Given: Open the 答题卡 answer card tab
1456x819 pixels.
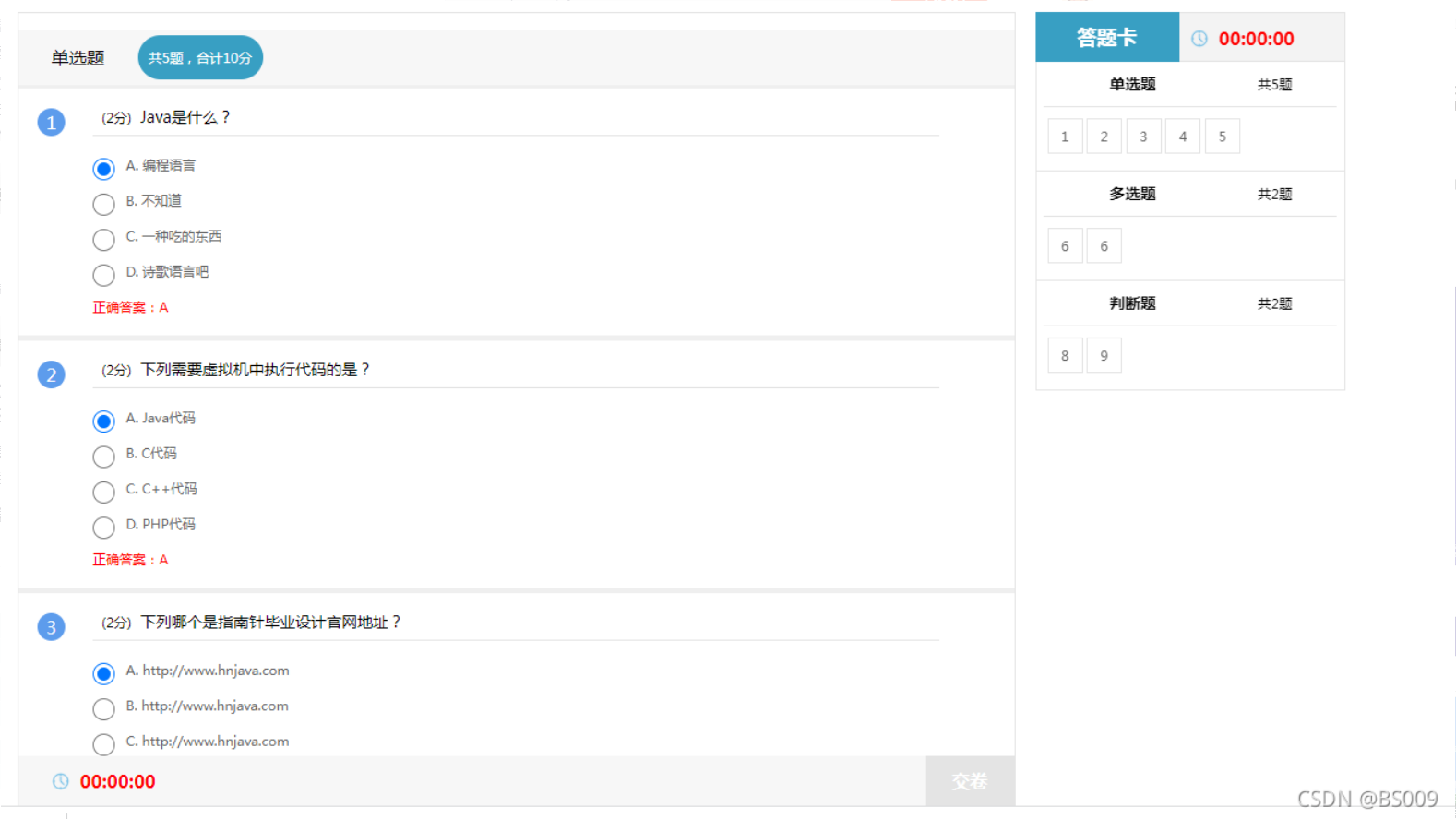Looking at the screenshot, I should [1106, 38].
